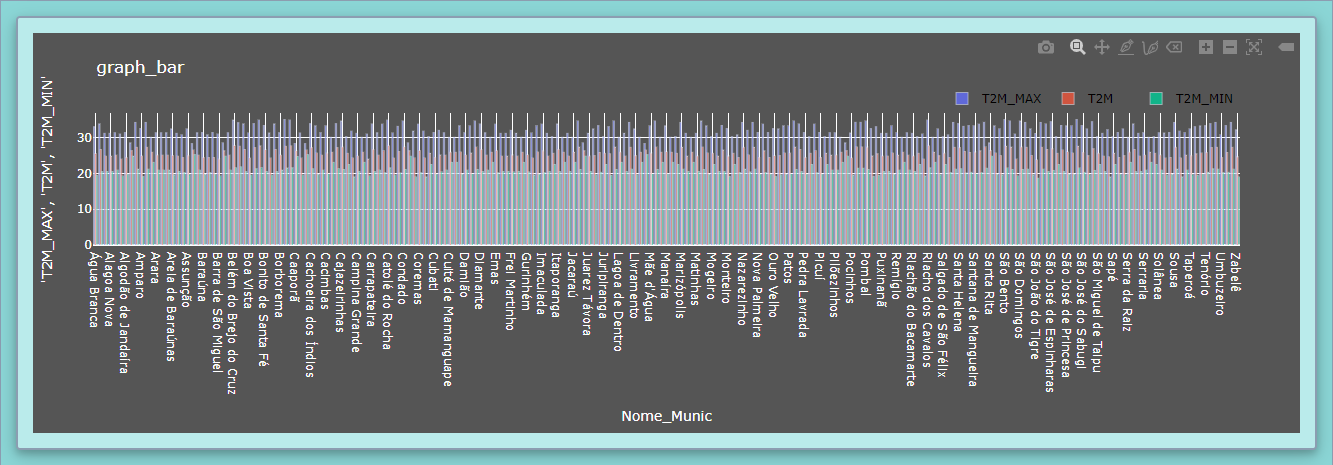This screenshot has height=465, width=1333.
Task: Toggle T2M_MIN trace visibility in legend
Action: [1203, 98]
